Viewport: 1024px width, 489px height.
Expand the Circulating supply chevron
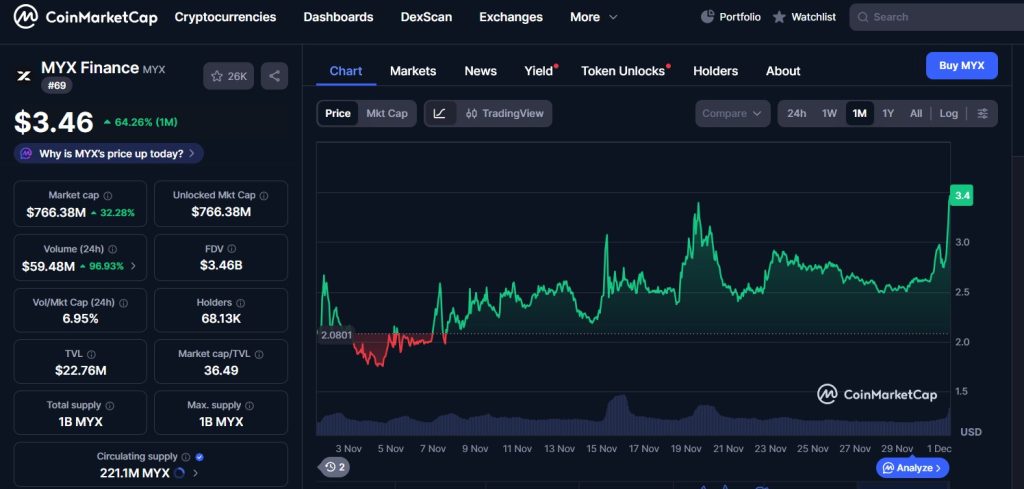(x=195, y=473)
